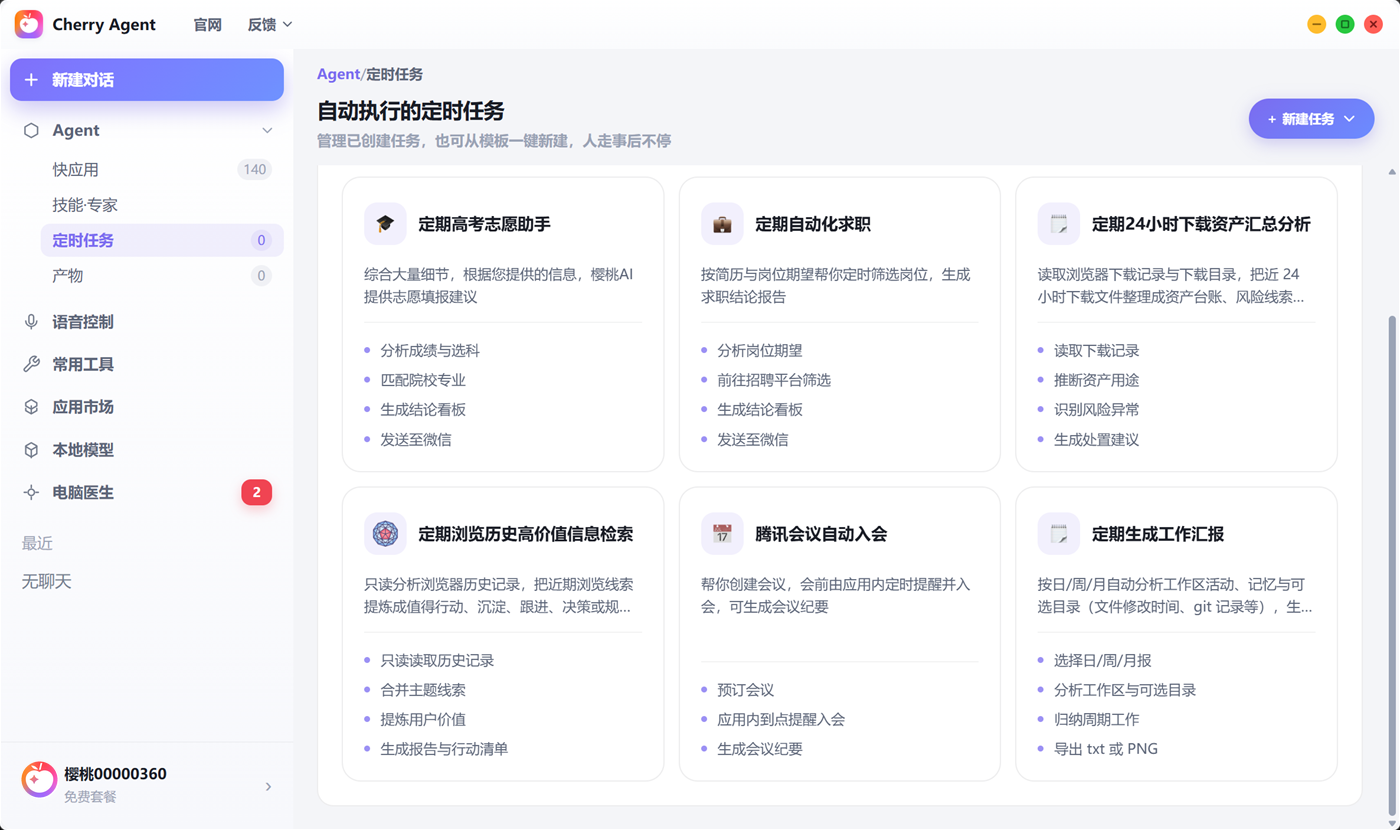Click the graduation cap icon on 定期高考志愿助手
This screenshot has height=830, width=1400.
click(385, 224)
